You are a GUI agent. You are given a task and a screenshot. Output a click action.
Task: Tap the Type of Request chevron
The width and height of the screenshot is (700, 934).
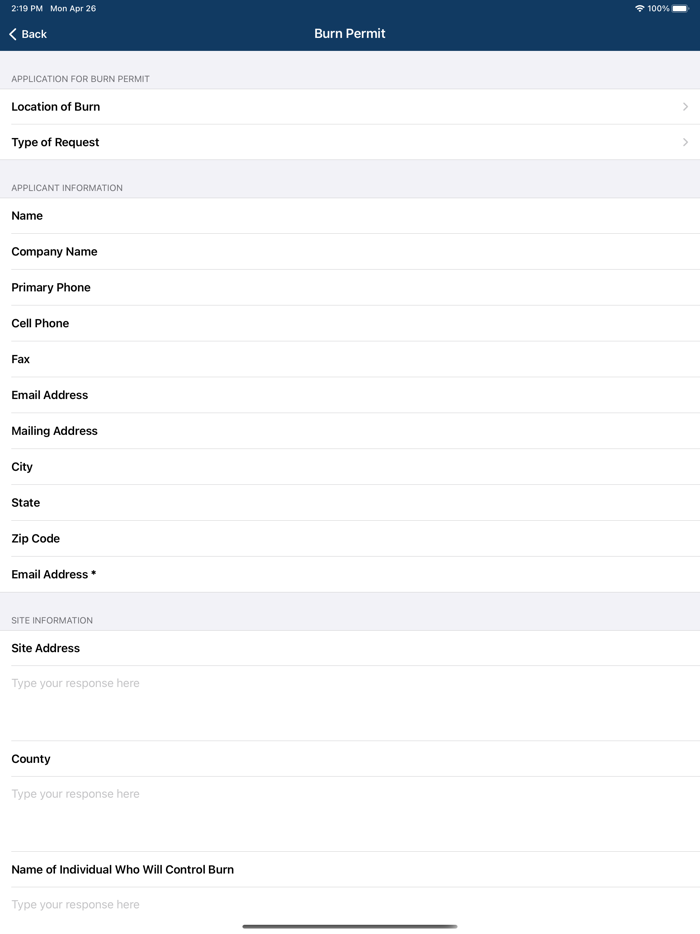point(686,142)
